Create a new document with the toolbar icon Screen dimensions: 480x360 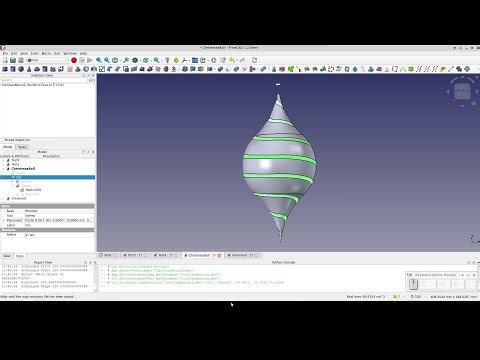point(5,60)
